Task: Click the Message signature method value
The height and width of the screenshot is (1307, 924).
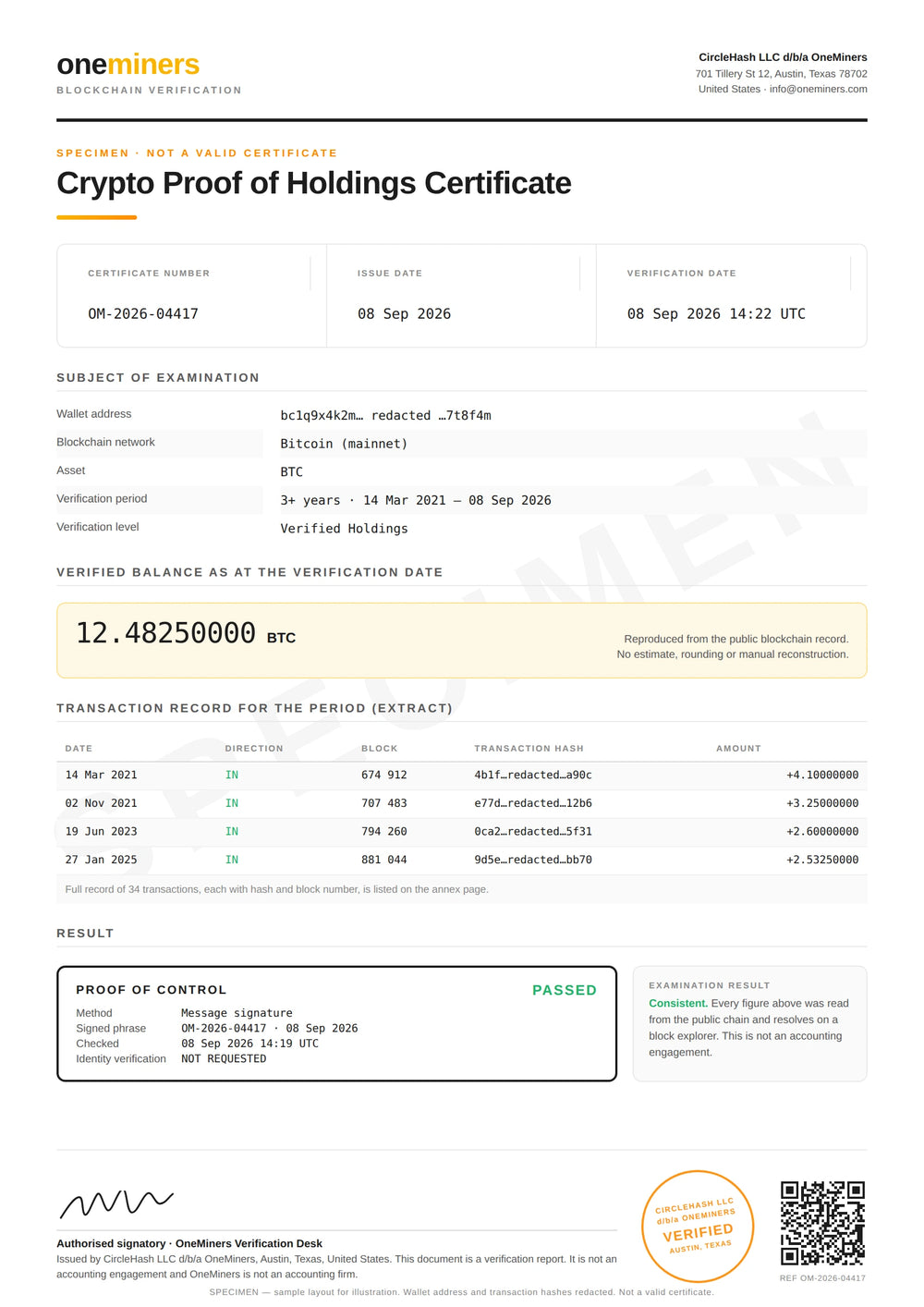Action: (237, 1013)
